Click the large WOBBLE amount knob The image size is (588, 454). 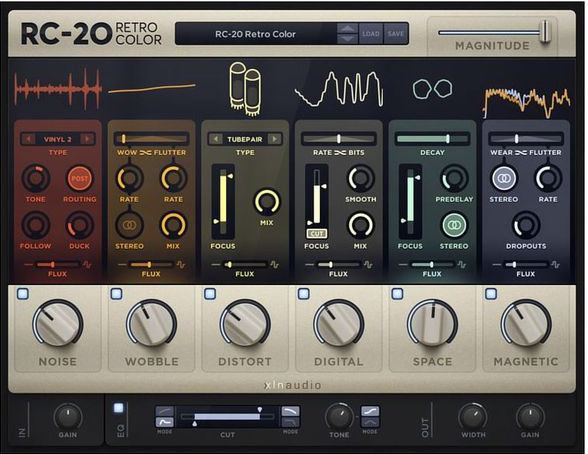tap(152, 323)
